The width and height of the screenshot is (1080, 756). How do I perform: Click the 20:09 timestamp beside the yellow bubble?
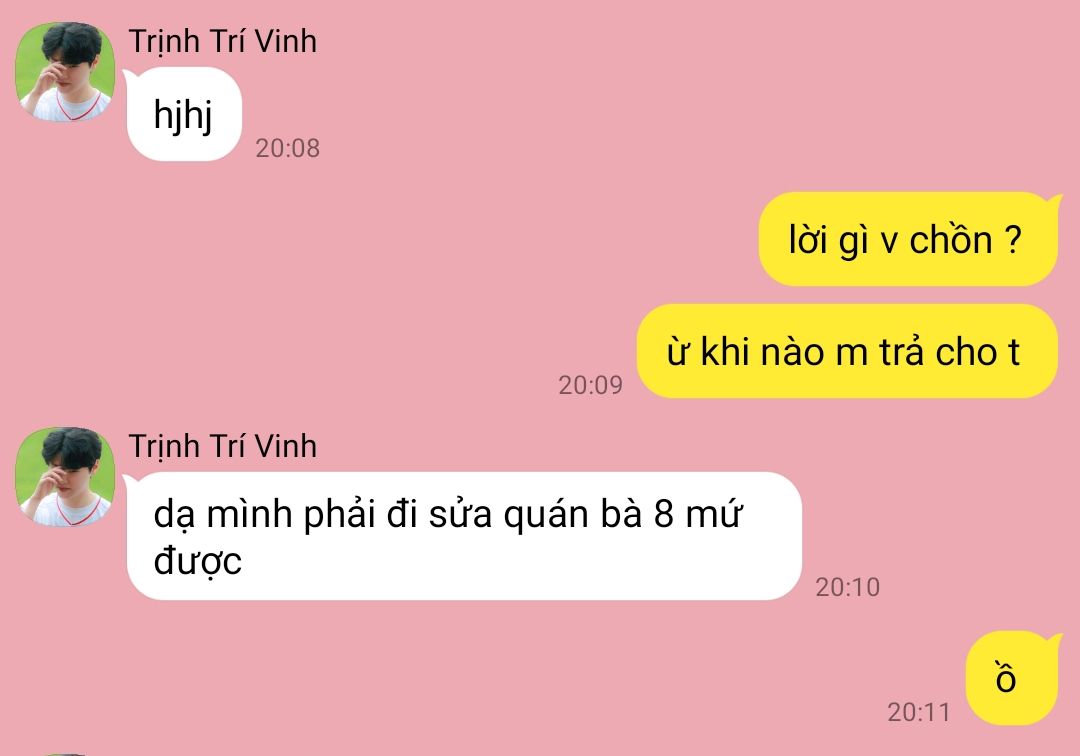pos(590,385)
